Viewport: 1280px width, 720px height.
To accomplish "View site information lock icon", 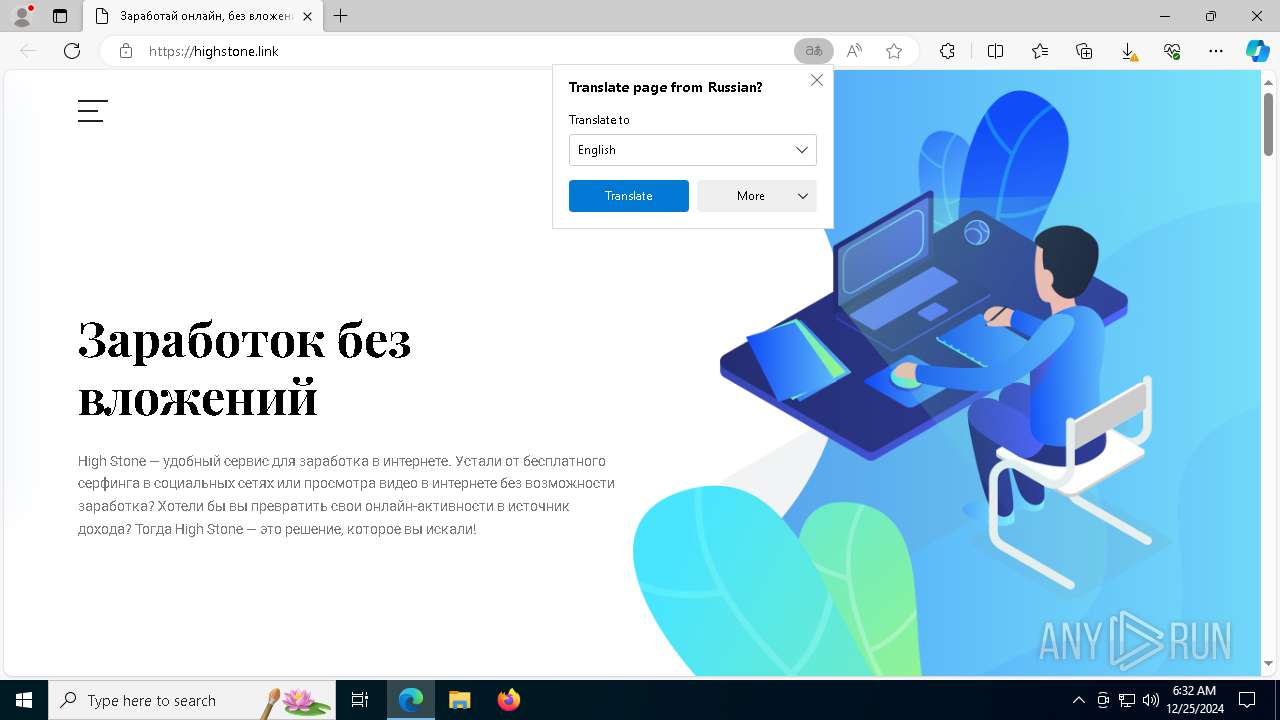I will (125, 51).
